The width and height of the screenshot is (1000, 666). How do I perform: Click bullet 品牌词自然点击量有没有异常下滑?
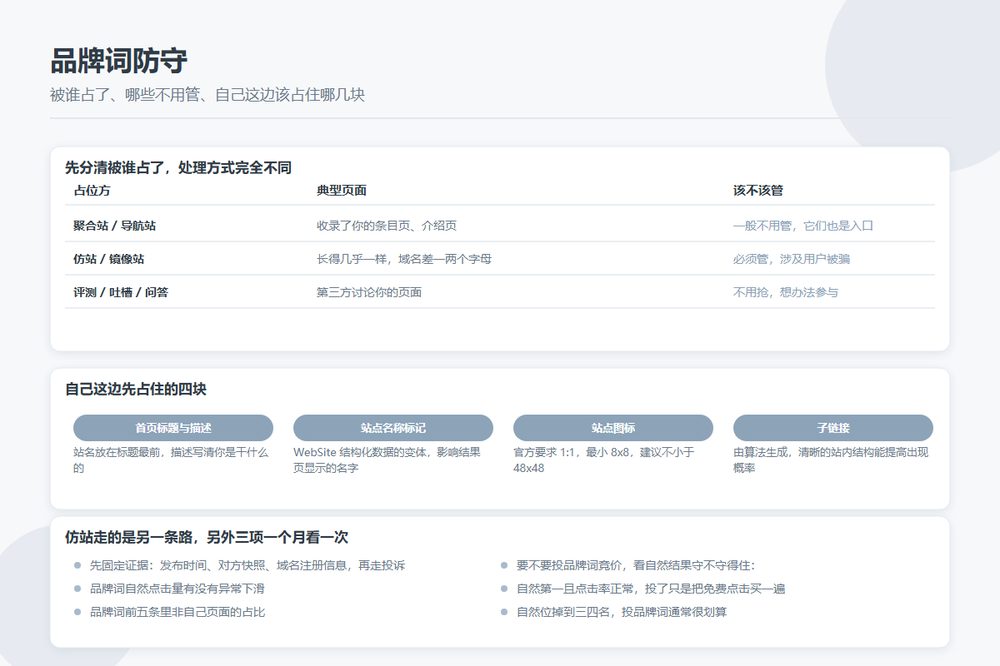coord(177,588)
